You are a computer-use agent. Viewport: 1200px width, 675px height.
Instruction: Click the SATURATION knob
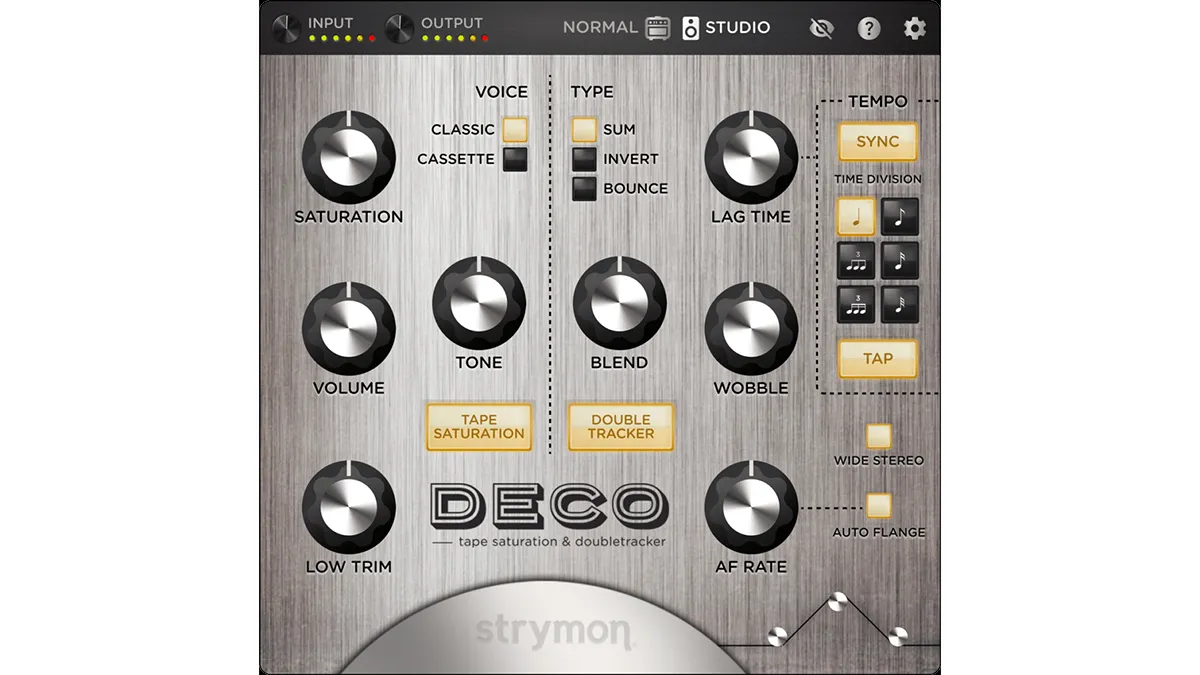tap(348, 157)
